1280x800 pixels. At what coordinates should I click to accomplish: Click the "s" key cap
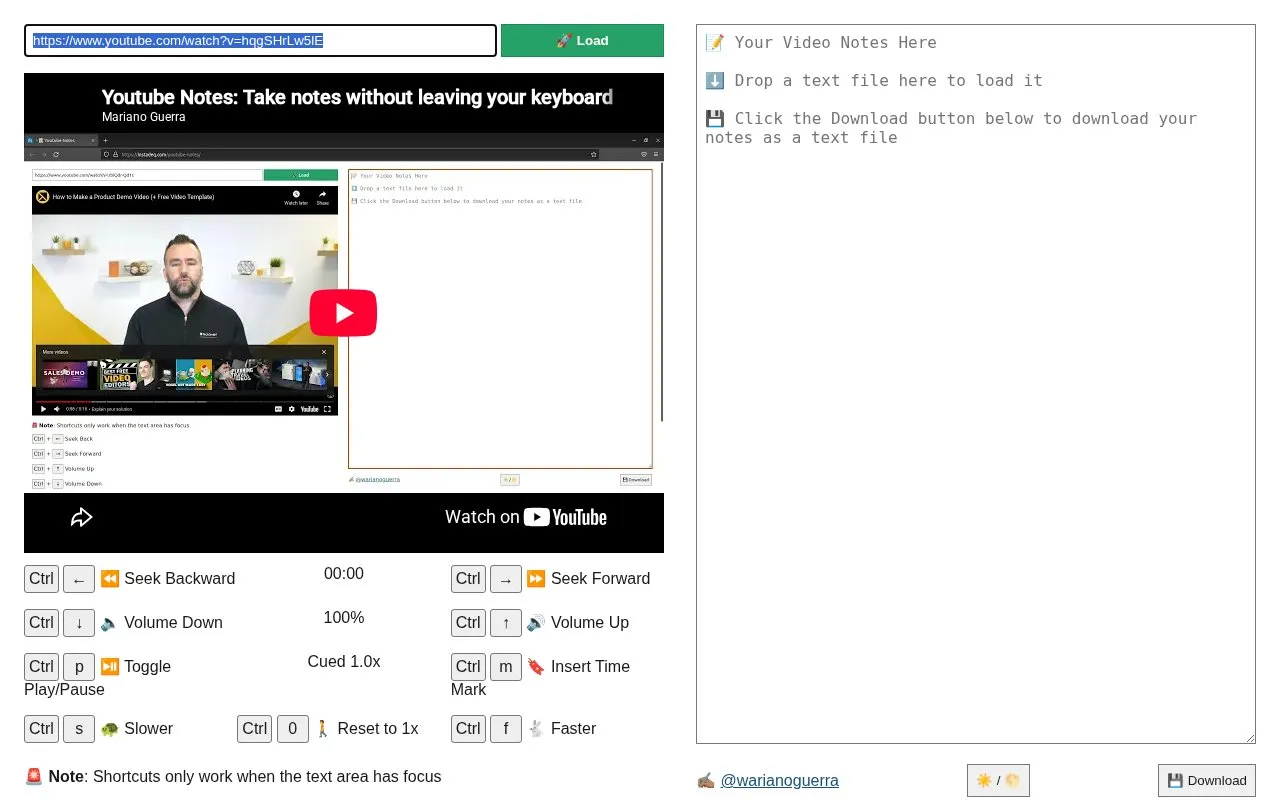(79, 729)
